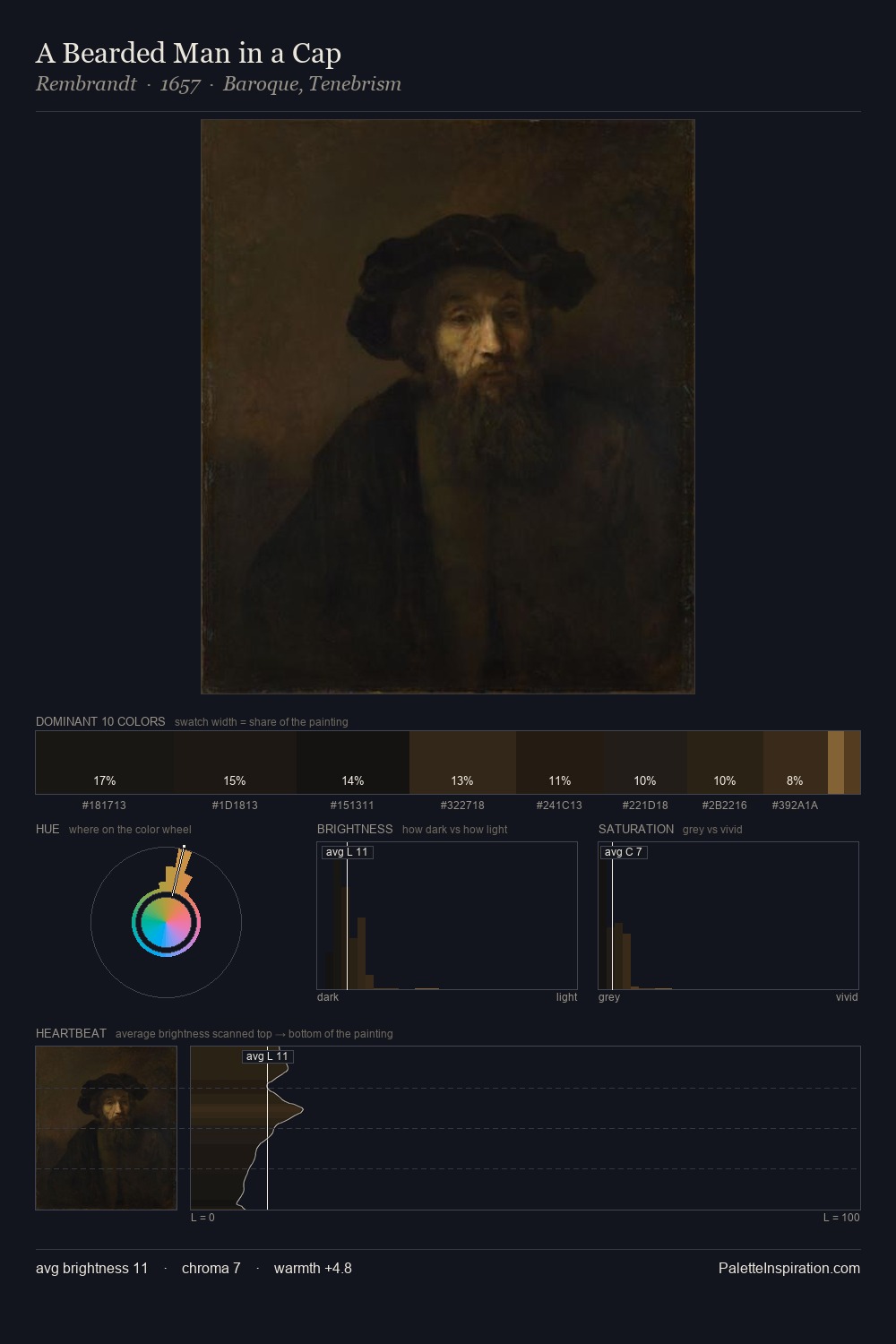The image size is (896, 1344).
Task: Choose the 8% swatch #392A1A
Action: click(795, 762)
